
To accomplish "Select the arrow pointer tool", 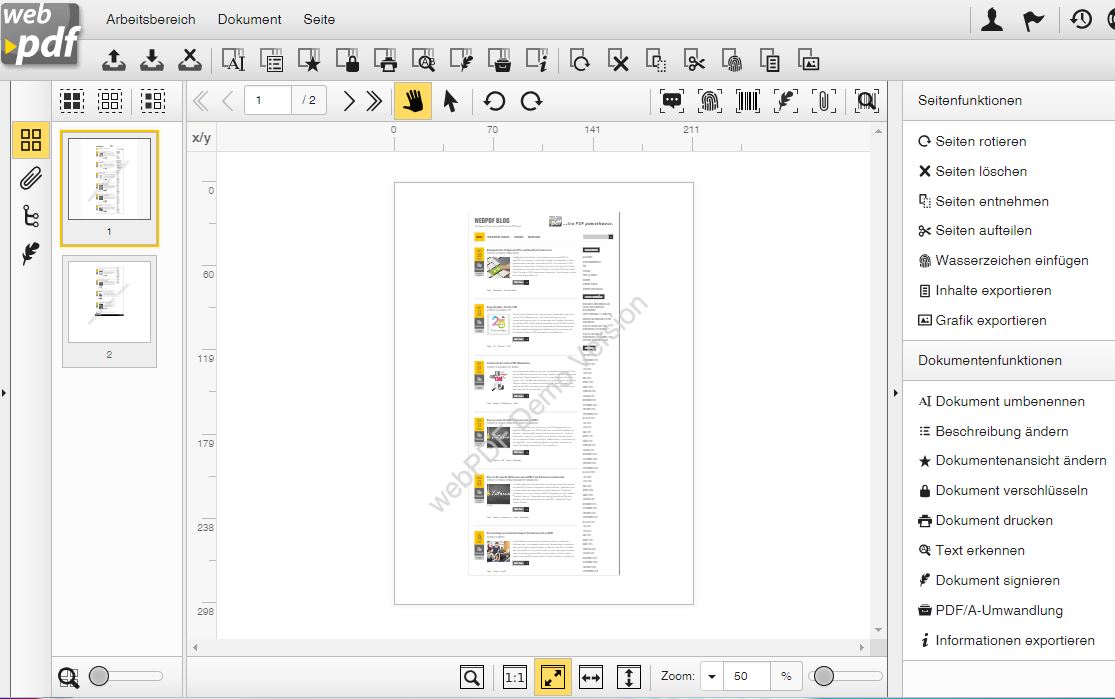I will coord(451,101).
